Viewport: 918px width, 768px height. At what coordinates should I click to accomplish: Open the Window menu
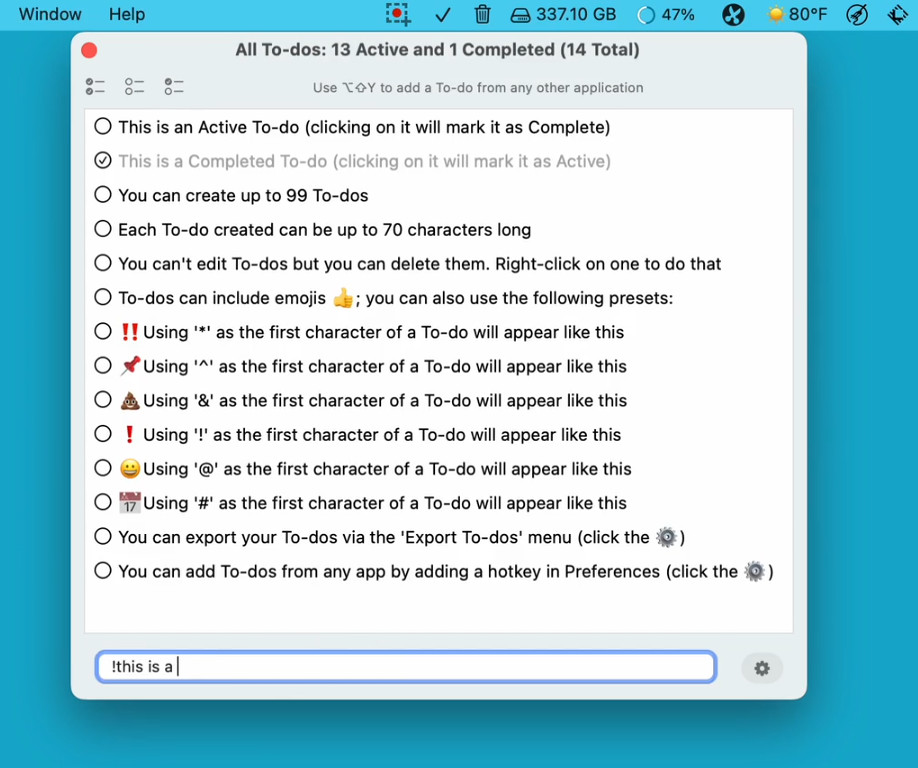(50, 14)
